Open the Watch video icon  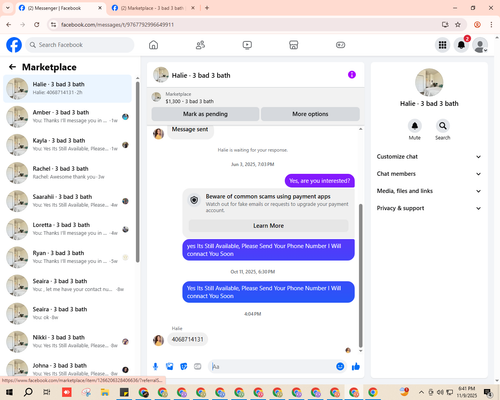coord(247,45)
